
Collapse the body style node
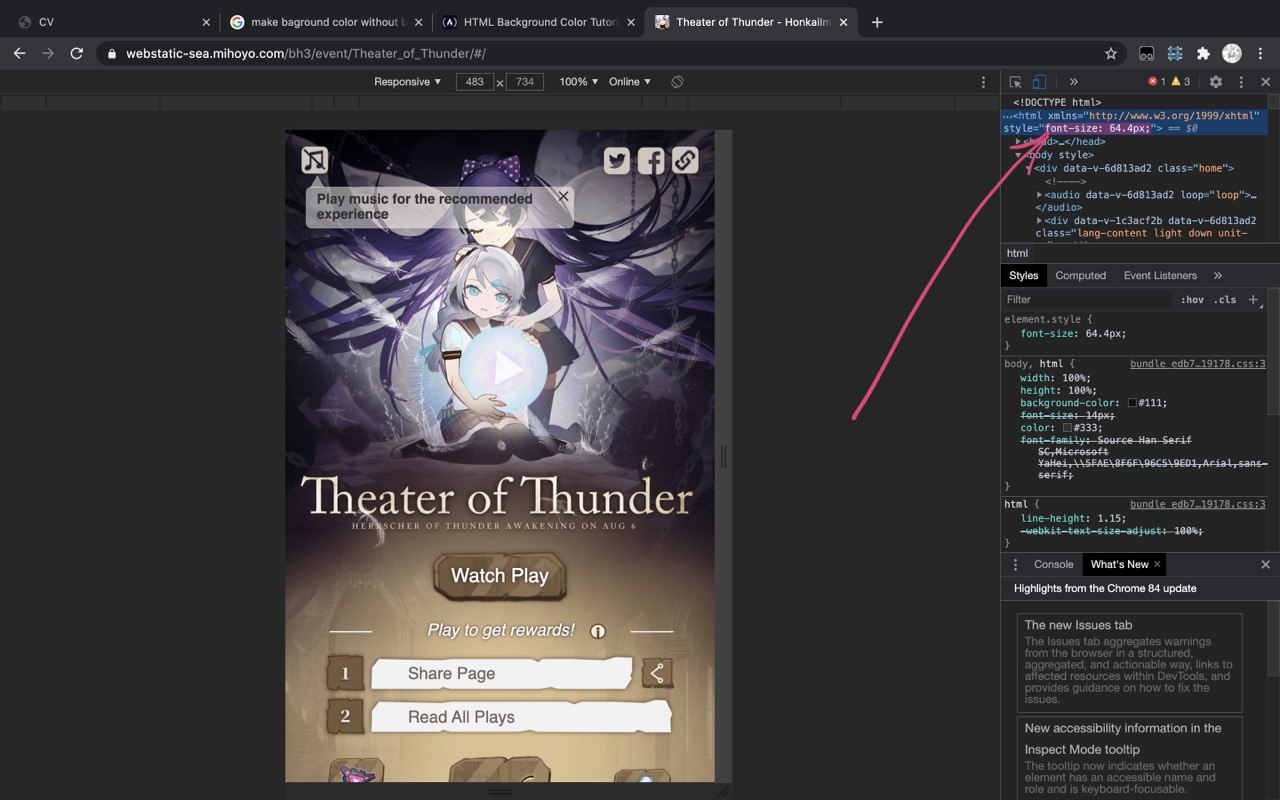(1018, 155)
